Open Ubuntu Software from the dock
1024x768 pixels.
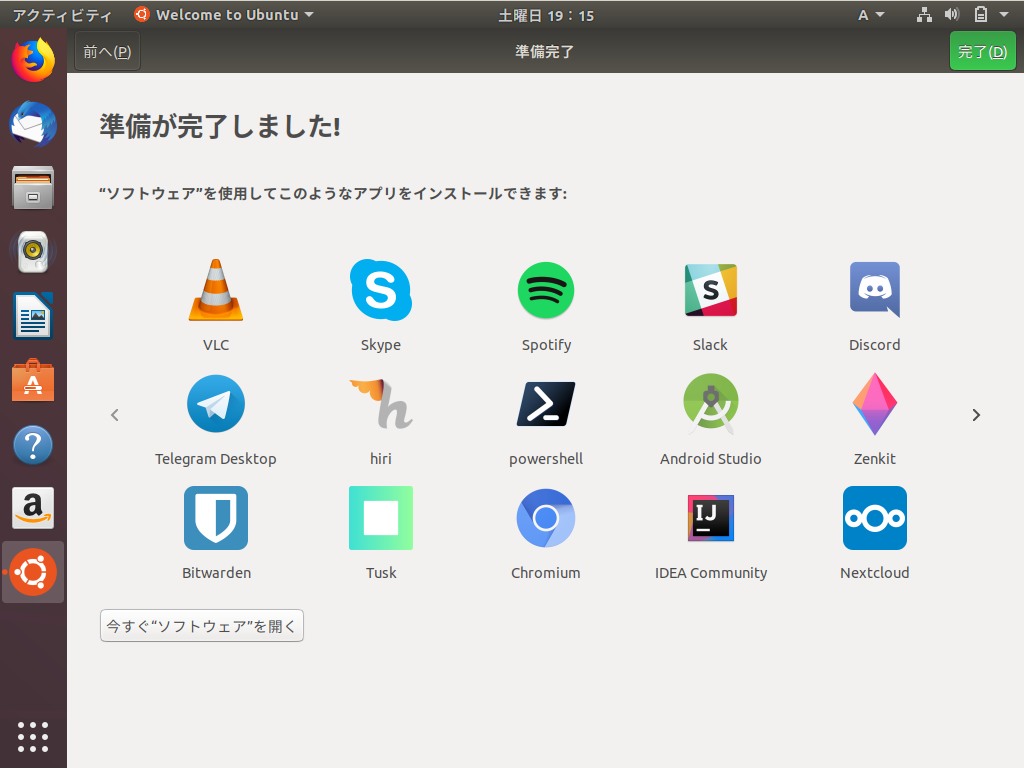click(33, 379)
